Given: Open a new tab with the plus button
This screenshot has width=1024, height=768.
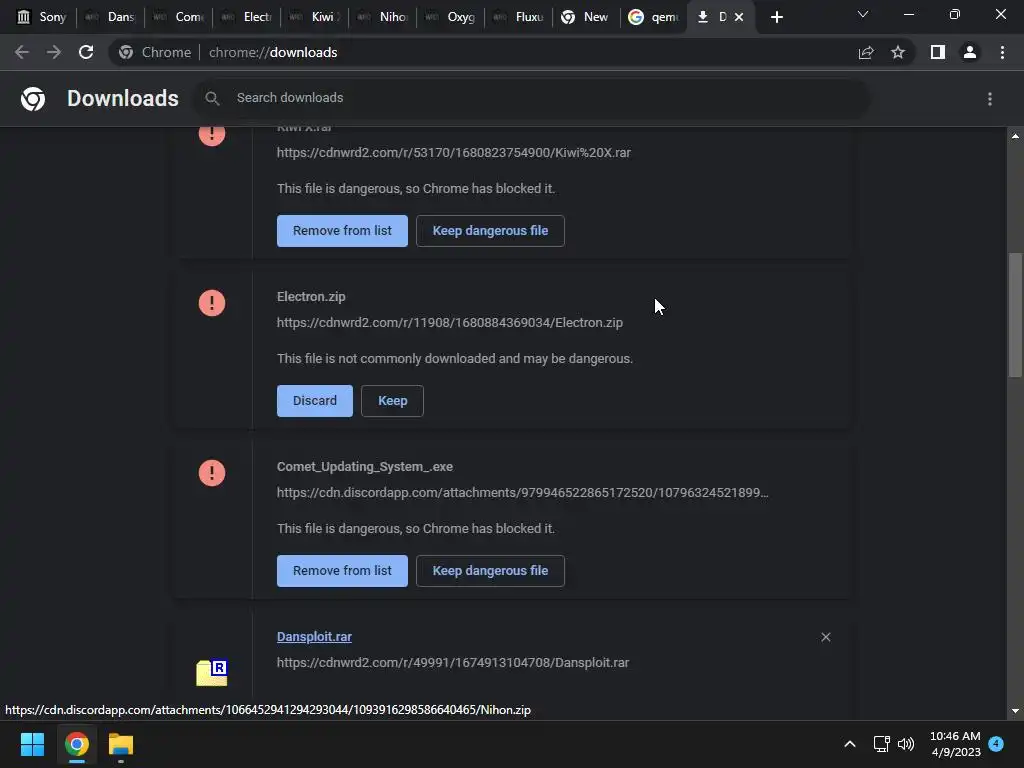Looking at the screenshot, I should [x=776, y=17].
